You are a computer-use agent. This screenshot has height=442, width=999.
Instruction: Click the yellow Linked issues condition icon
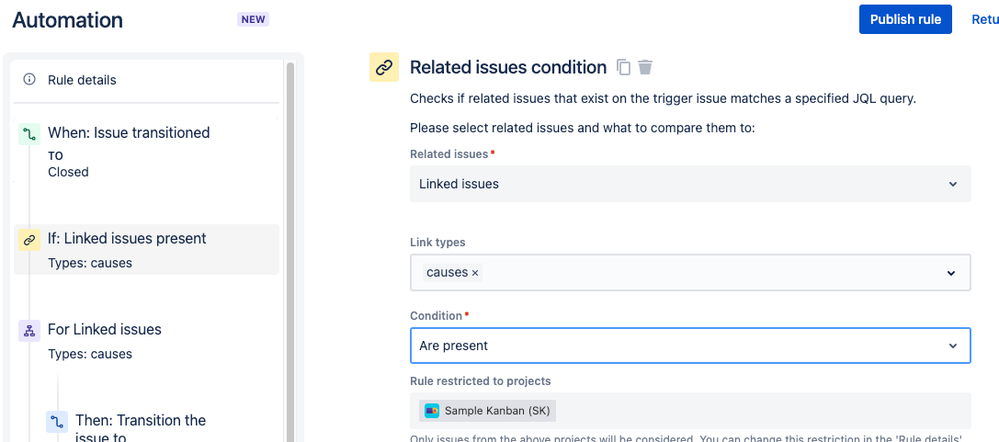pos(29,240)
